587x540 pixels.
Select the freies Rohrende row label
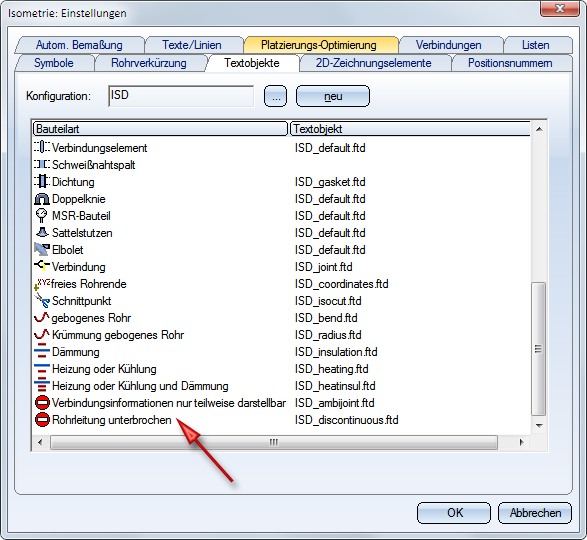click(x=89, y=284)
